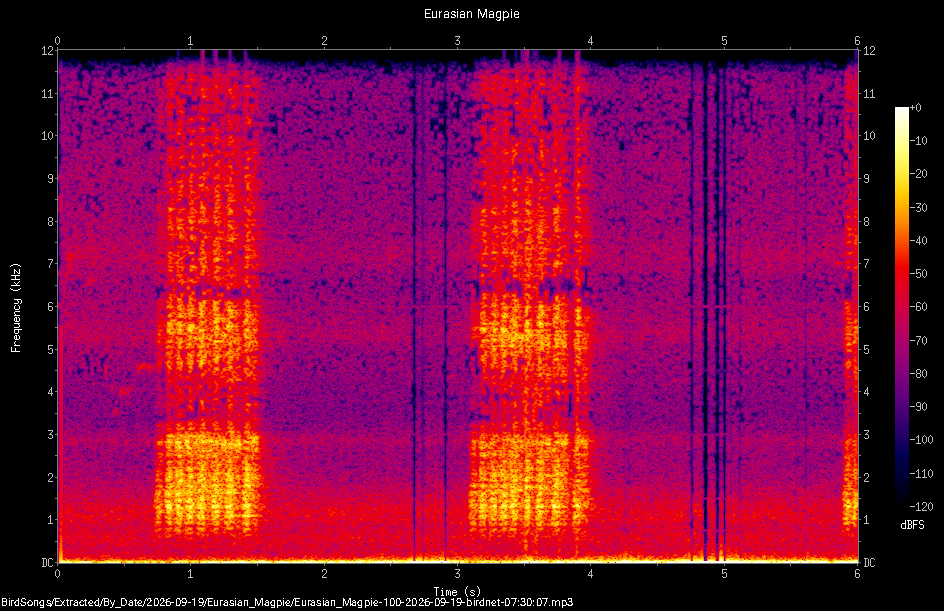944x611 pixels.
Task: Click the "-40" colorbar value
Action: [x=918, y=241]
